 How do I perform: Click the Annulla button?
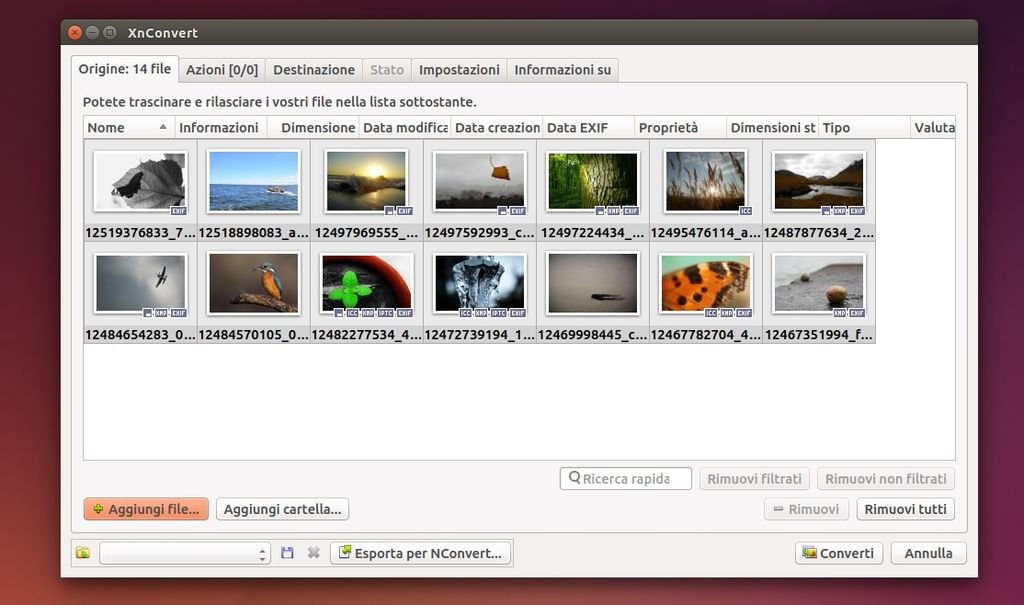[929, 553]
